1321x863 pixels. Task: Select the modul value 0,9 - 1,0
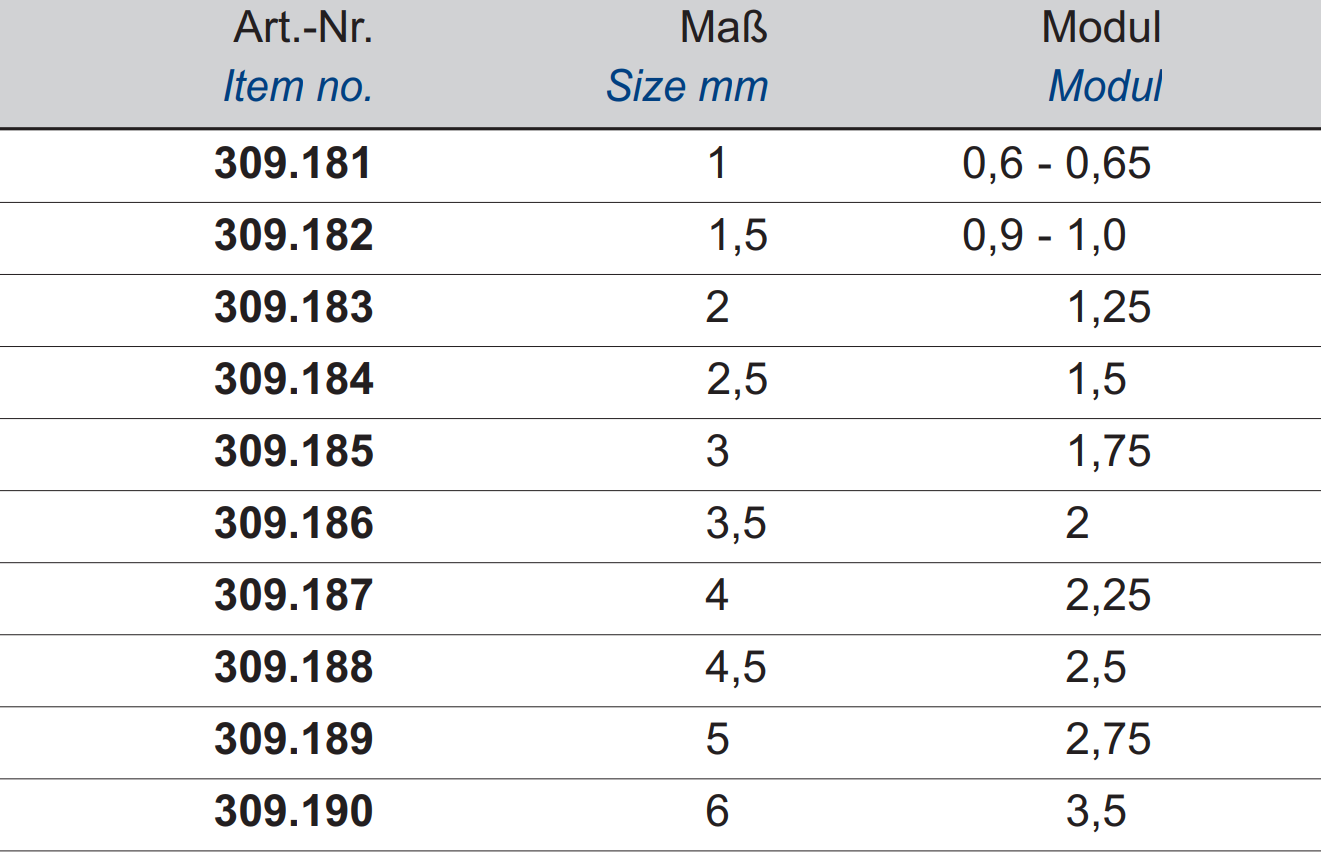[1044, 237]
